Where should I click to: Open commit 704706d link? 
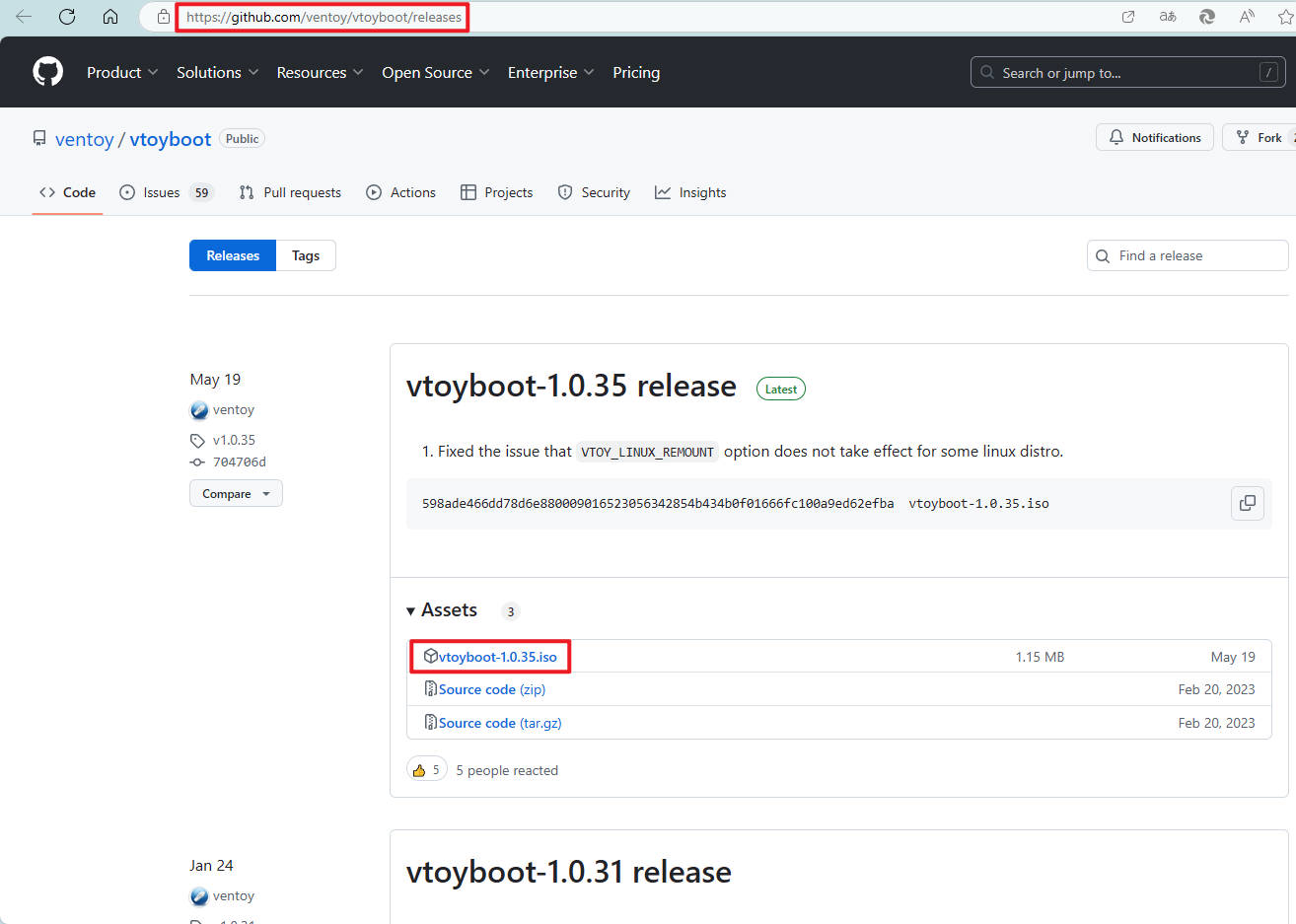pos(240,462)
